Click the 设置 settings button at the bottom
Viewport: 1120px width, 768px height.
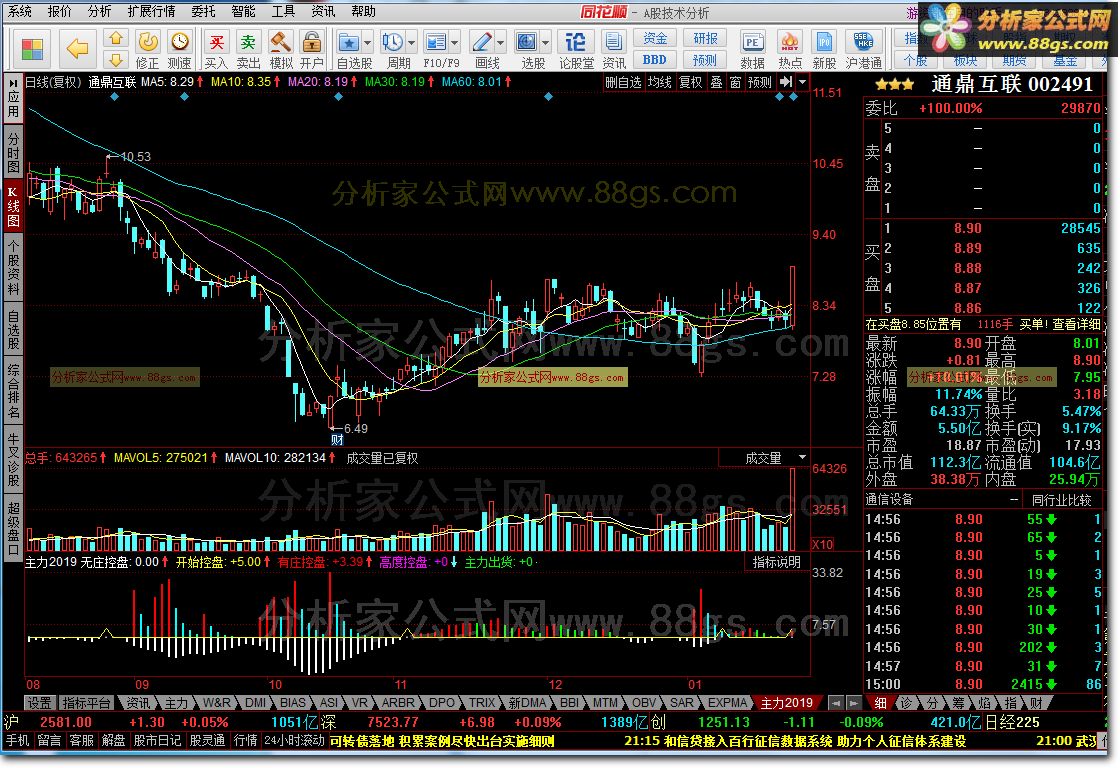click(x=40, y=703)
